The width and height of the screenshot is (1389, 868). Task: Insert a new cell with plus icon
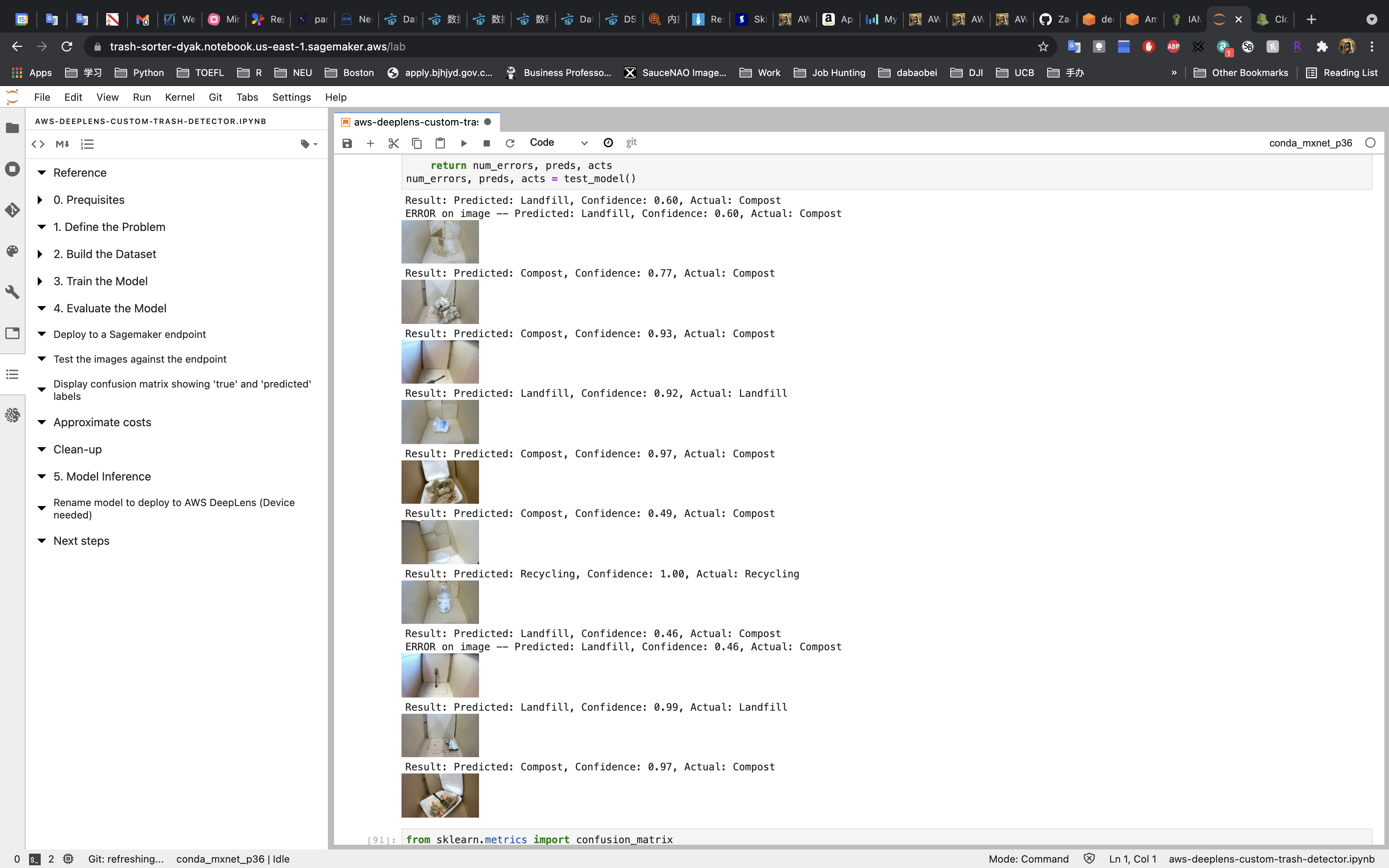(370, 143)
